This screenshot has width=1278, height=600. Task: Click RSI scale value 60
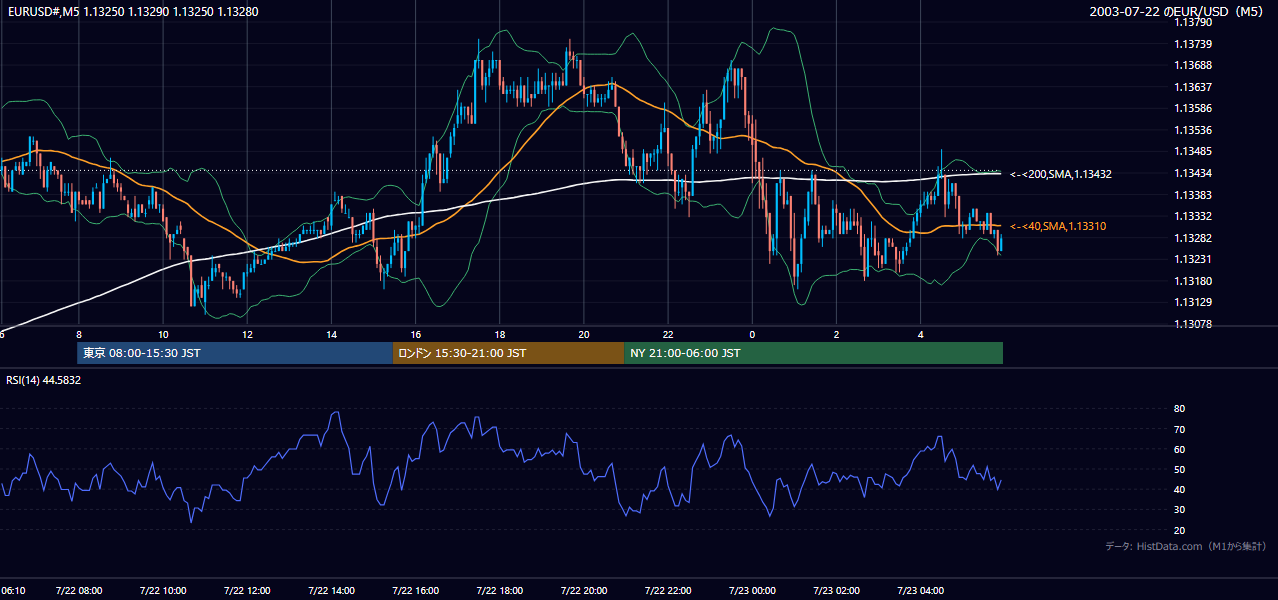pos(1180,449)
